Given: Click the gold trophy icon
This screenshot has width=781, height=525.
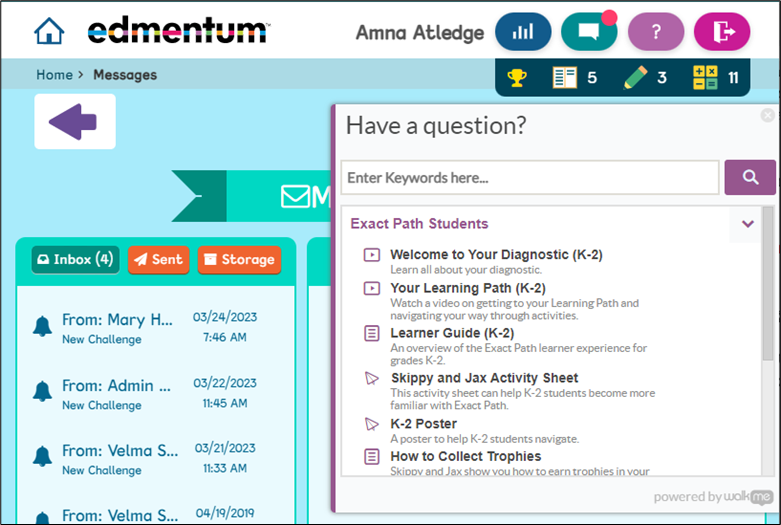Looking at the screenshot, I should (x=517, y=77).
